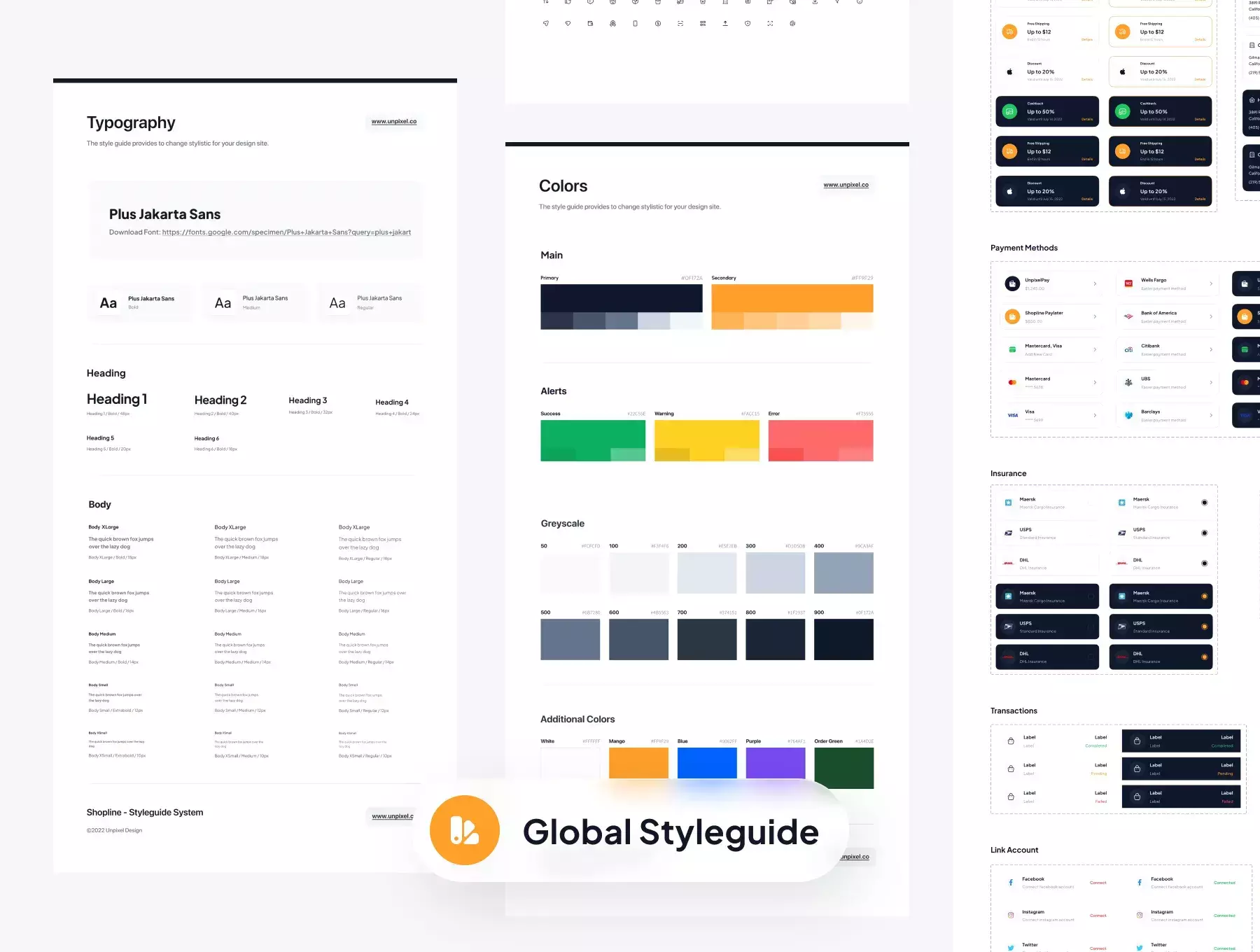Image resolution: width=1260 pixels, height=952 pixels.
Task: Click the upload arrow icon in the icon sheet
Action: tap(725, 23)
